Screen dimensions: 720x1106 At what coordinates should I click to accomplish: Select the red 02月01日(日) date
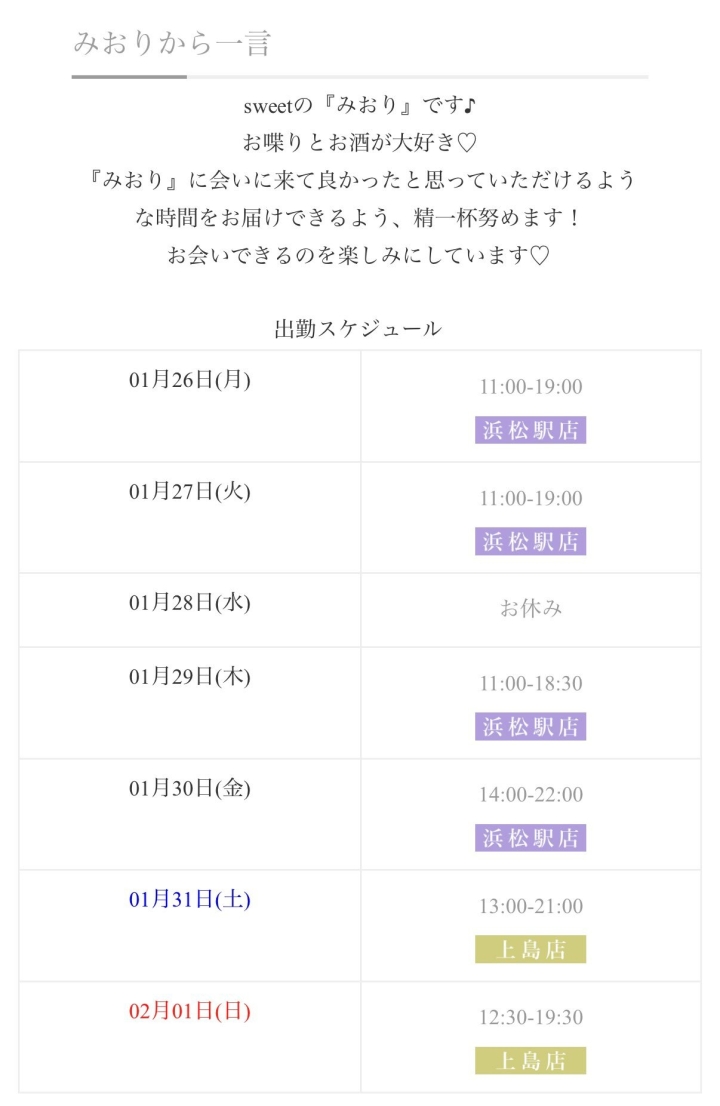click(190, 1011)
